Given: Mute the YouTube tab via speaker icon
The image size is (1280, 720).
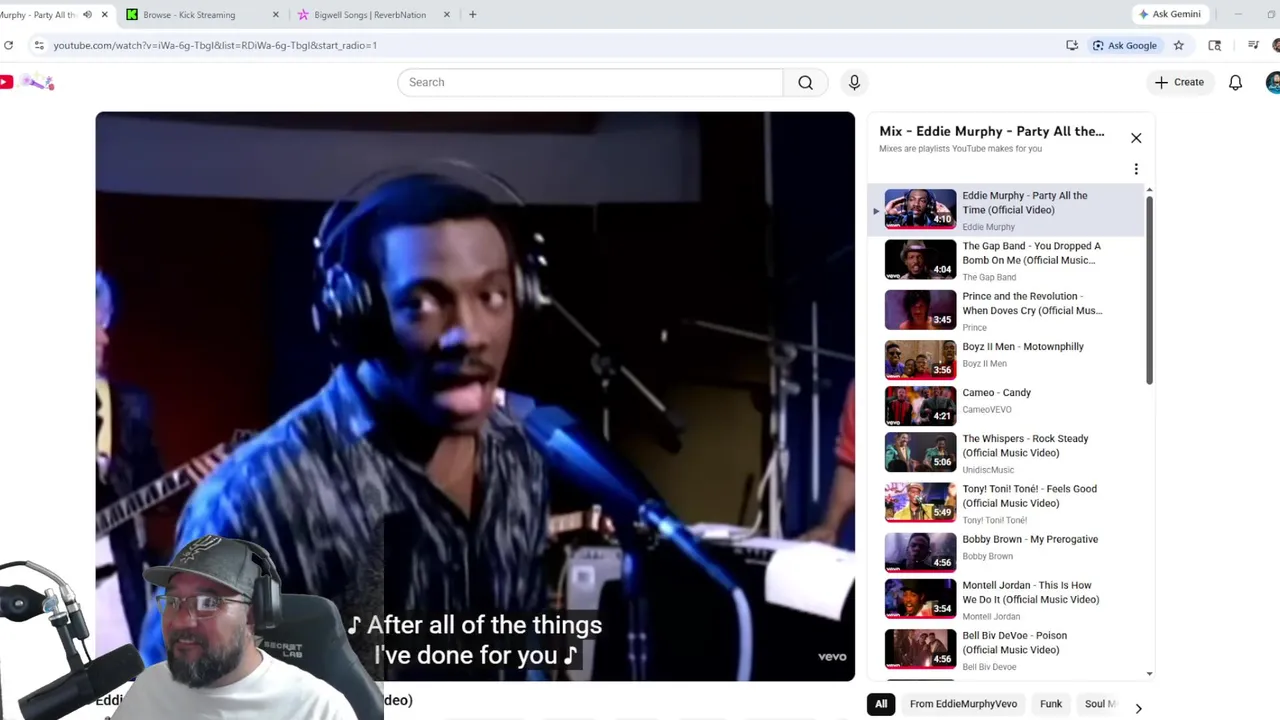Looking at the screenshot, I should tap(87, 15).
